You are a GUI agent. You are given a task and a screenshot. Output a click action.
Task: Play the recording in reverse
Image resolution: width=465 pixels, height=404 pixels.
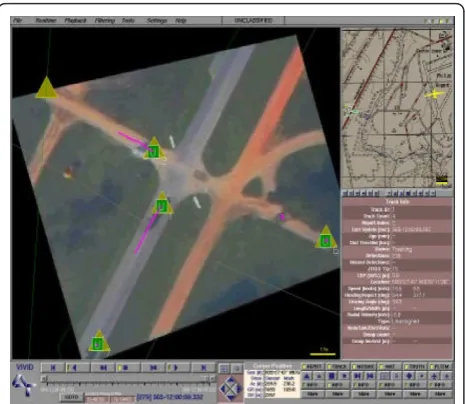tap(78, 368)
